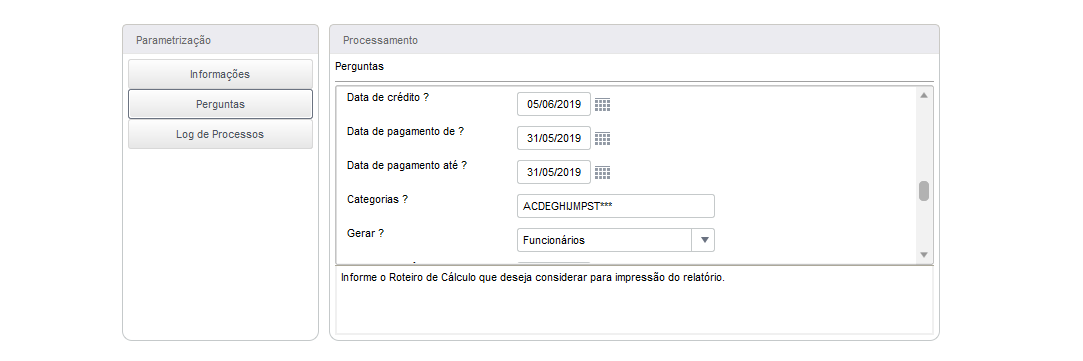Click the Gerar ? label
This screenshot has width=1083, height=361.
[365, 233]
